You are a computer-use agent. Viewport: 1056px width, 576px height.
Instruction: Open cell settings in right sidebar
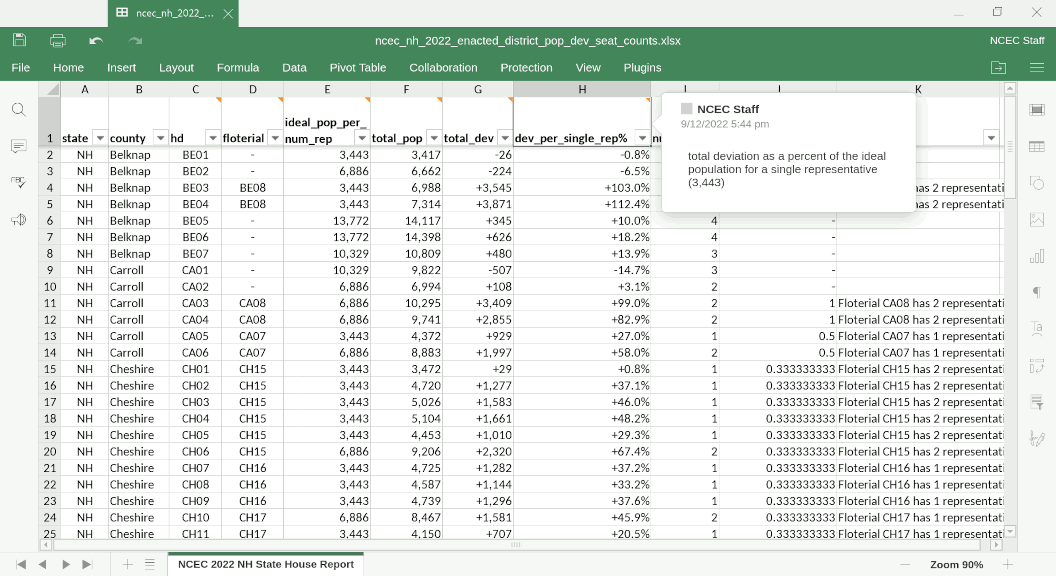[x=1036, y=110]
